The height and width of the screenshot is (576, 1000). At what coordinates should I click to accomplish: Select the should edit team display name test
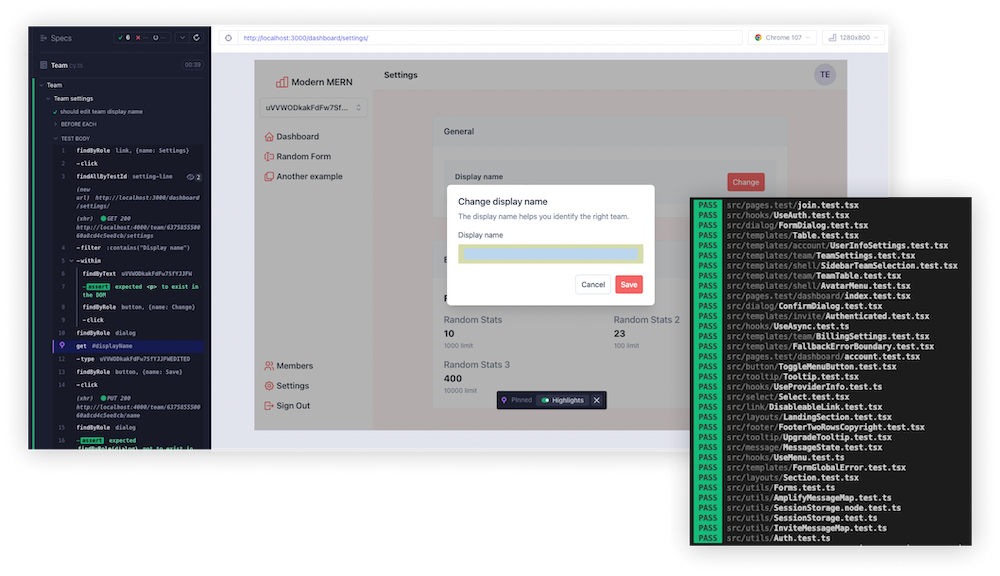101,111
